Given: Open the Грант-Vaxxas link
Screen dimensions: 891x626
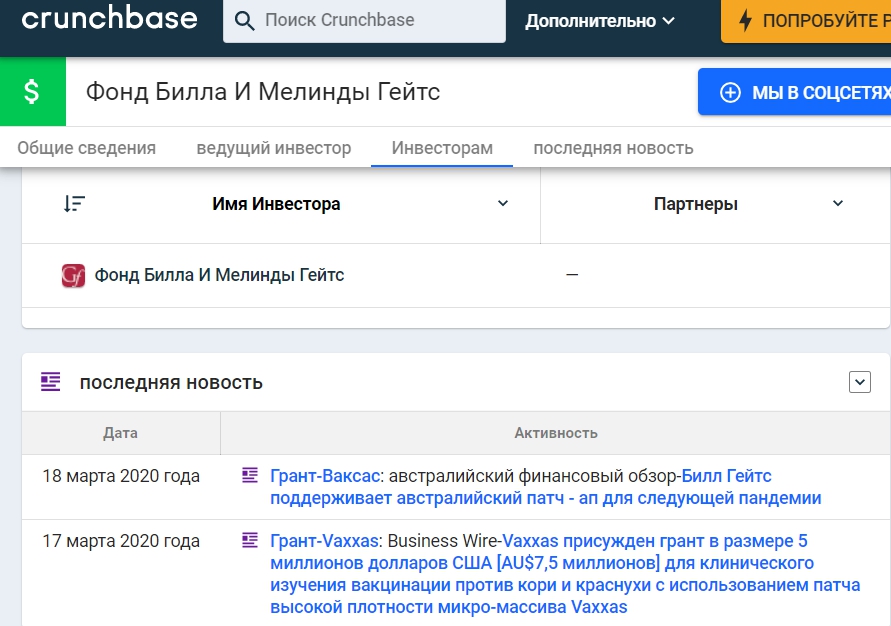Looking at the screenshot, I should [324, 541].
